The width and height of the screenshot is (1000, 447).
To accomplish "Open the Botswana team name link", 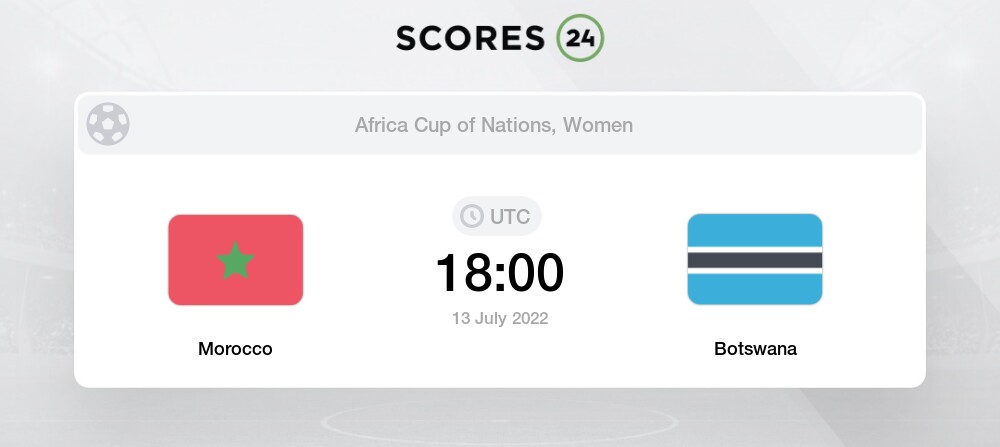I will [x=755, y=349].
